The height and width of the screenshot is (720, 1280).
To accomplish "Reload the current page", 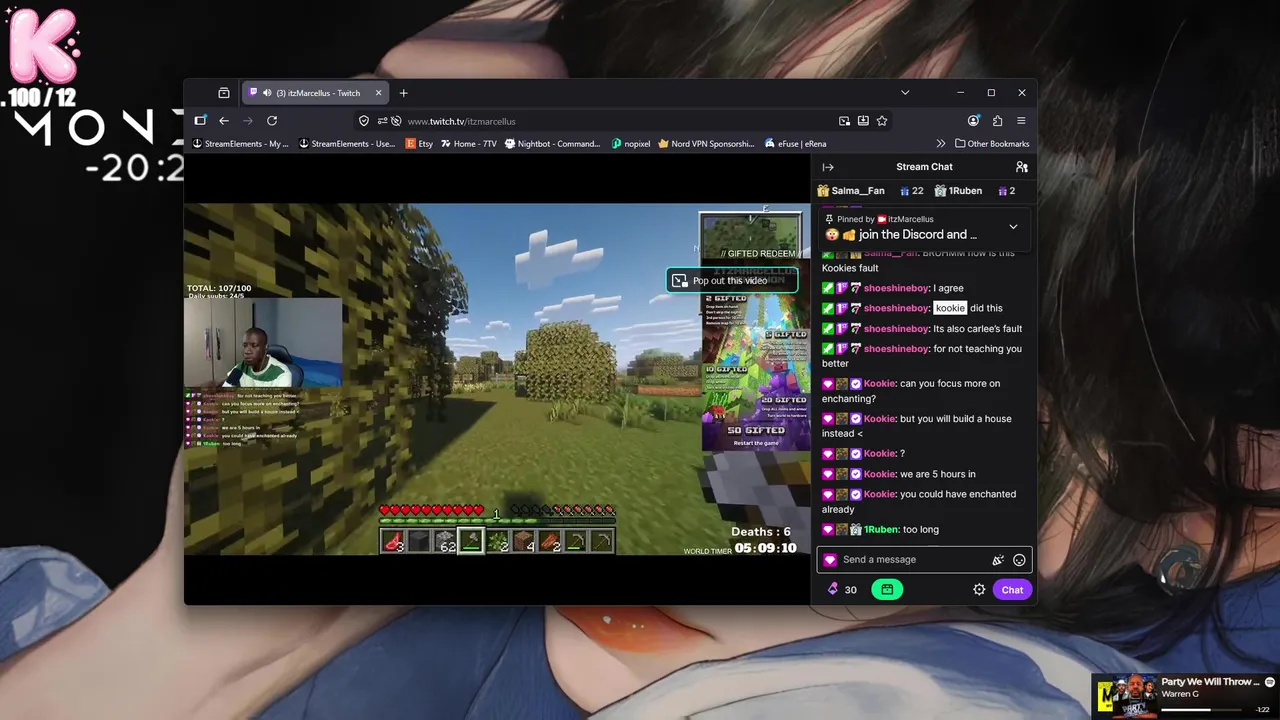I will [272, 121].
